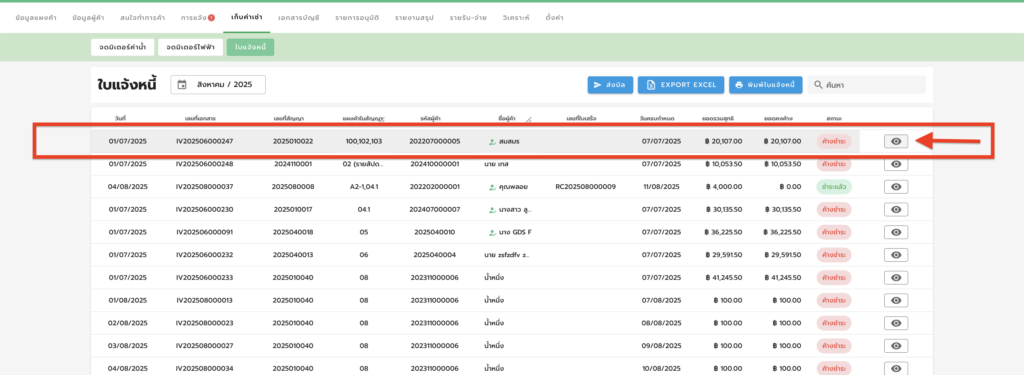
Task: Focus the ค้นหา search field
Action: (x=867, y=85)
